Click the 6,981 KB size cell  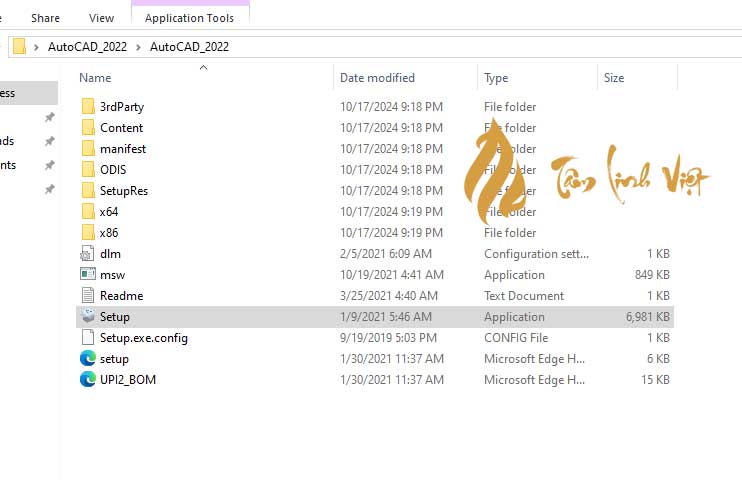647,317
